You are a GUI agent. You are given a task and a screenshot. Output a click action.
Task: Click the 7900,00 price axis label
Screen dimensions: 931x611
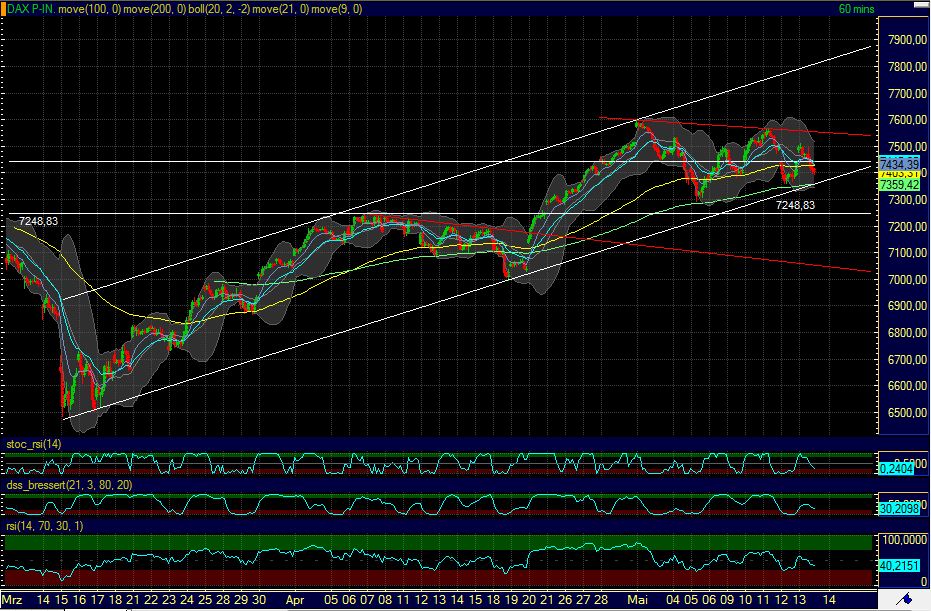point(907,40)
